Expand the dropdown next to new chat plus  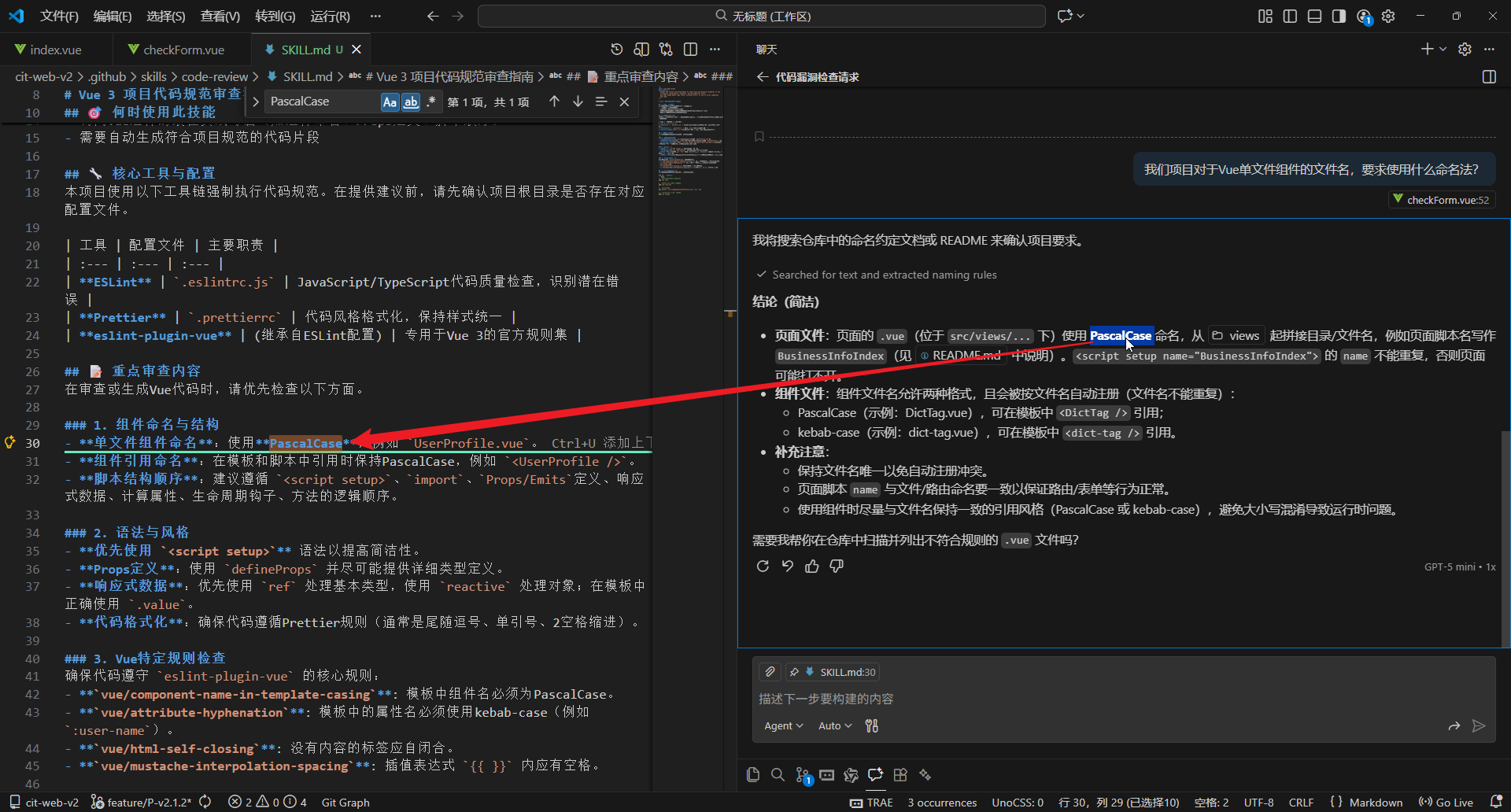click(x=1441, y=49)
